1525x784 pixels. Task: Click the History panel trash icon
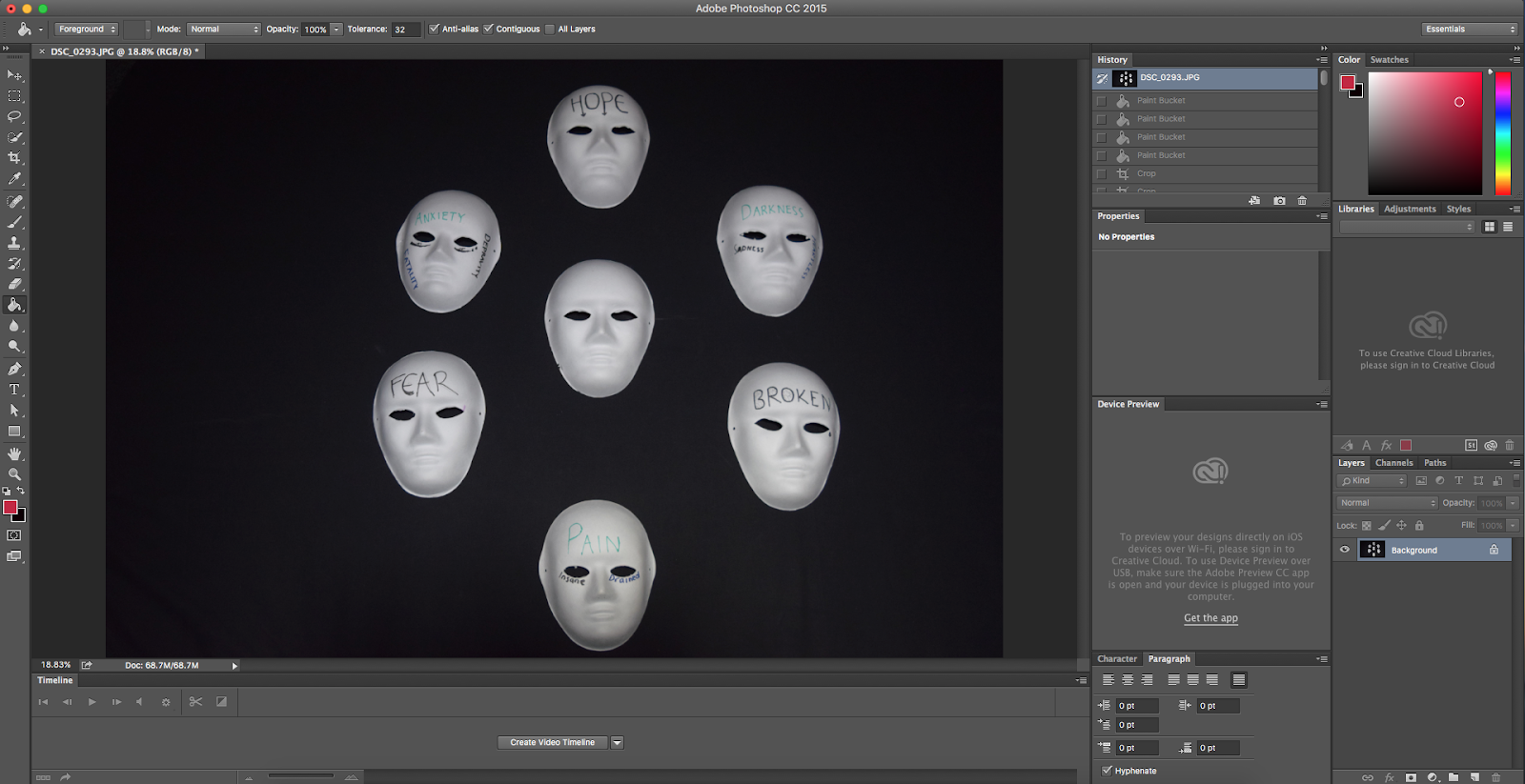click(1302, 201)
